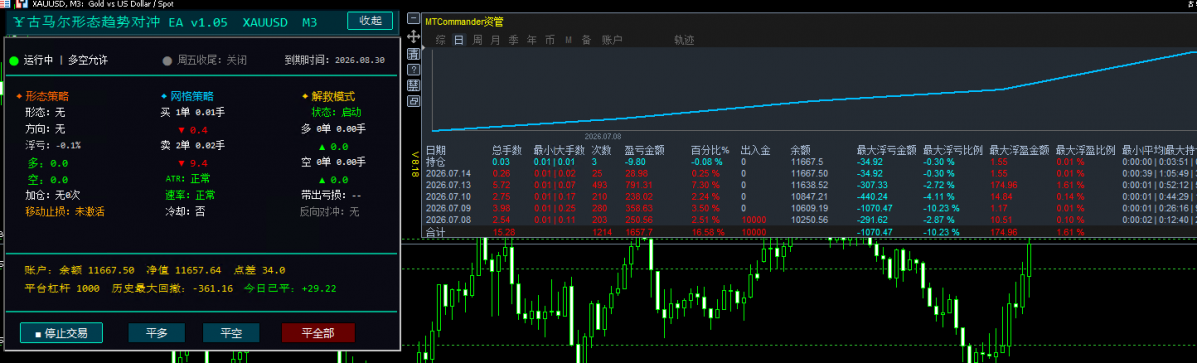This screenshot has width=1197, height=363.
Task: Click the 余额 column header
Action: coord(801,151)
